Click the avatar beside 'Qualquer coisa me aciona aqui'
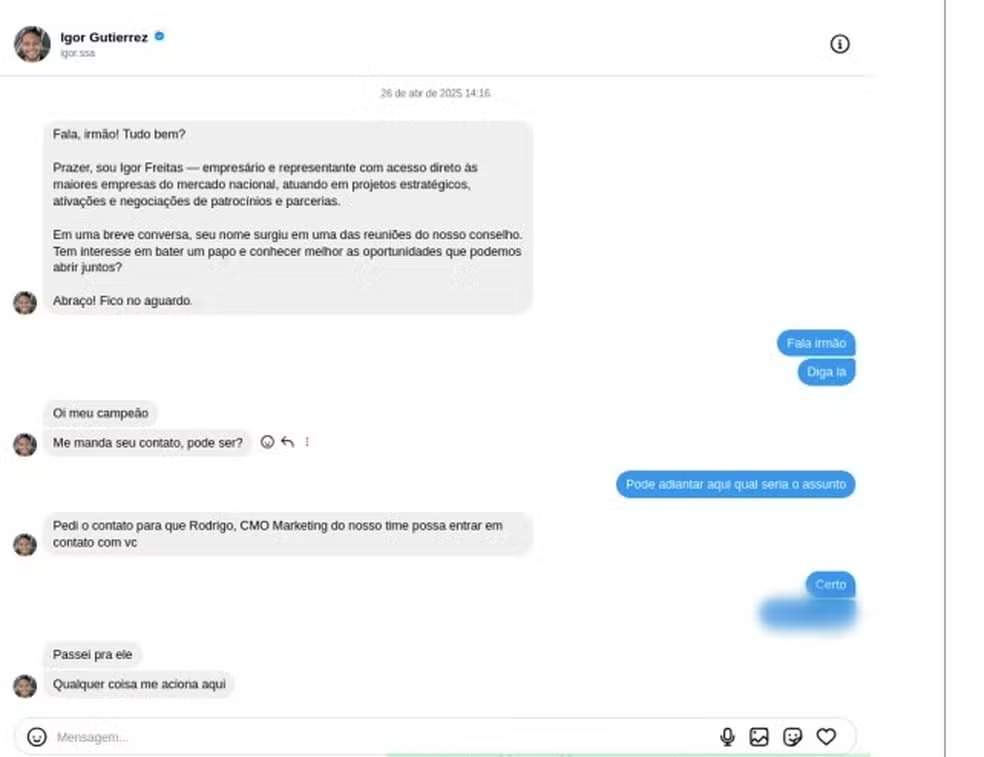This screenshot has height=757, width=984. click(x=25, y=686)
